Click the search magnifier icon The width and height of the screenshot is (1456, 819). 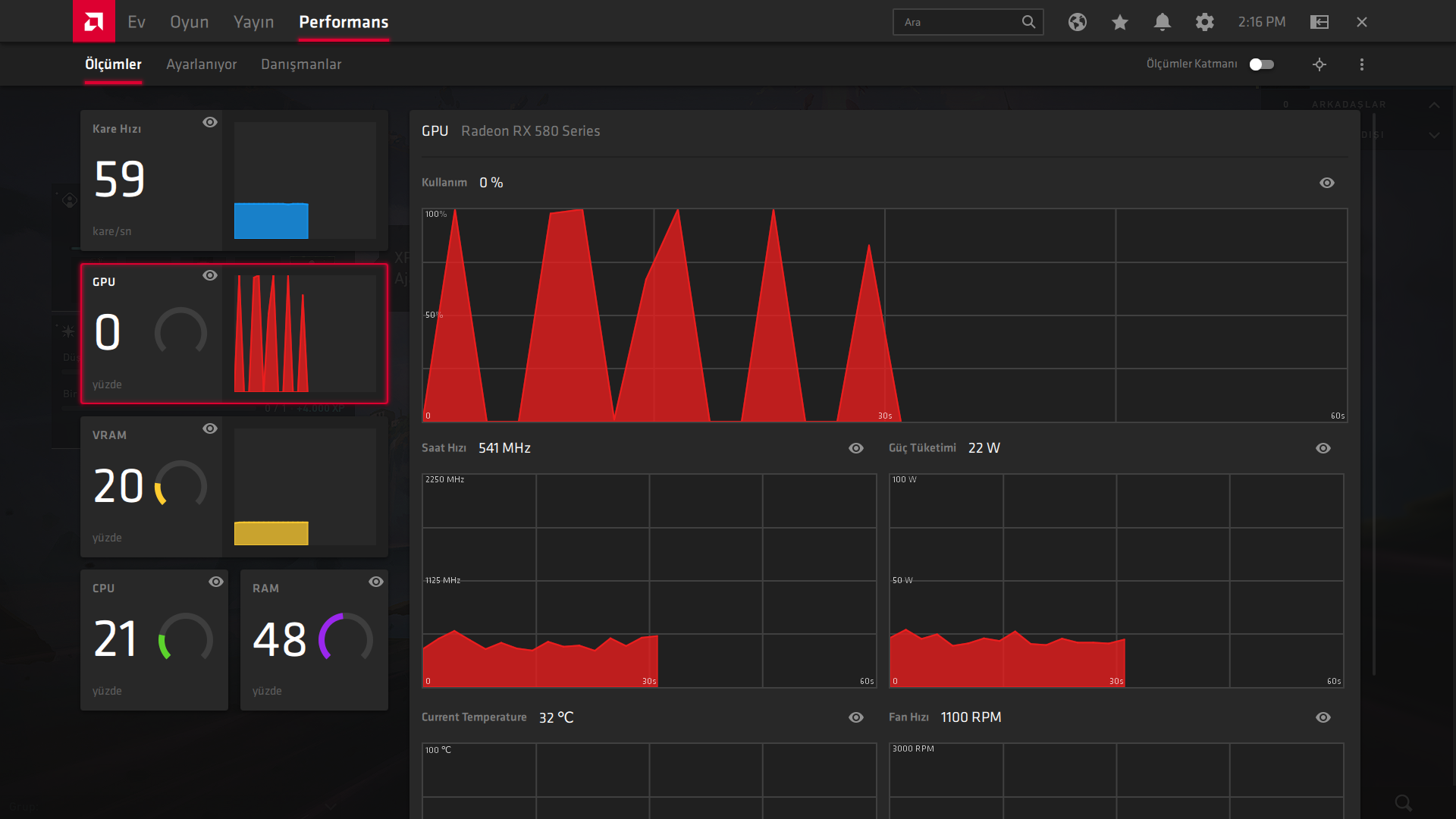pyautogui.click(x=1028, y=22)
